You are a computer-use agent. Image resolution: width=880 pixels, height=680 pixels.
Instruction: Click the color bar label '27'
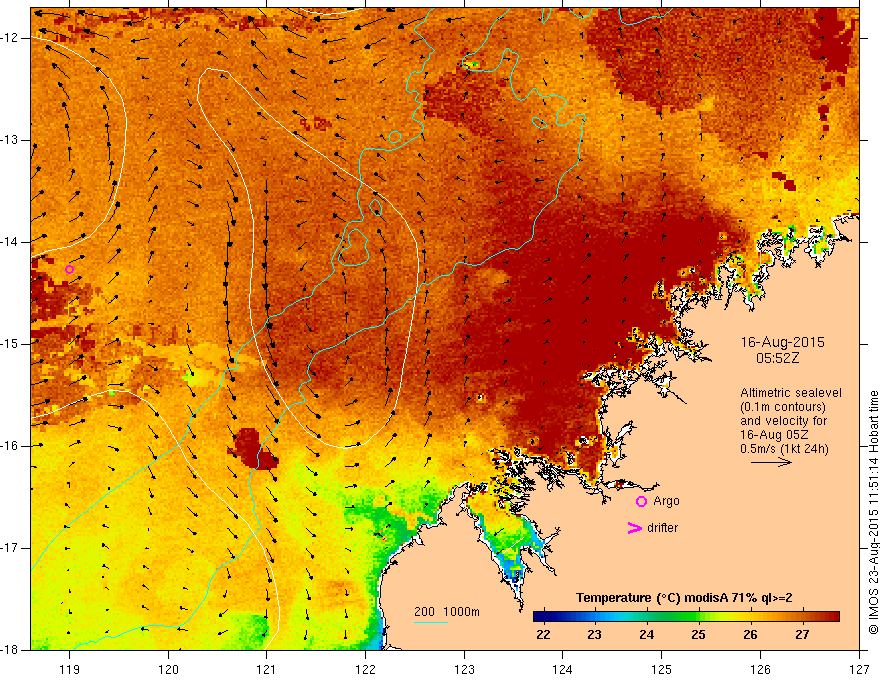[x=802, y=635]
